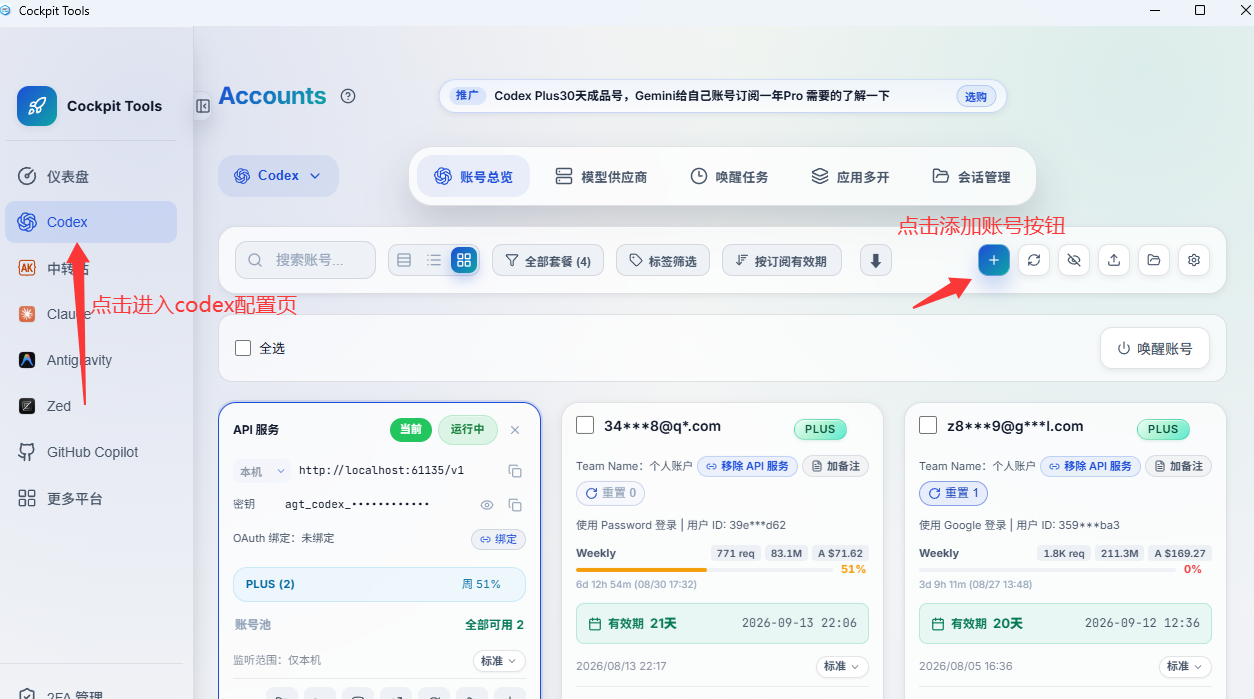This screenshot has width=1254, height=699.
Task: Close the API 服务 card
Action: (515, 430)
